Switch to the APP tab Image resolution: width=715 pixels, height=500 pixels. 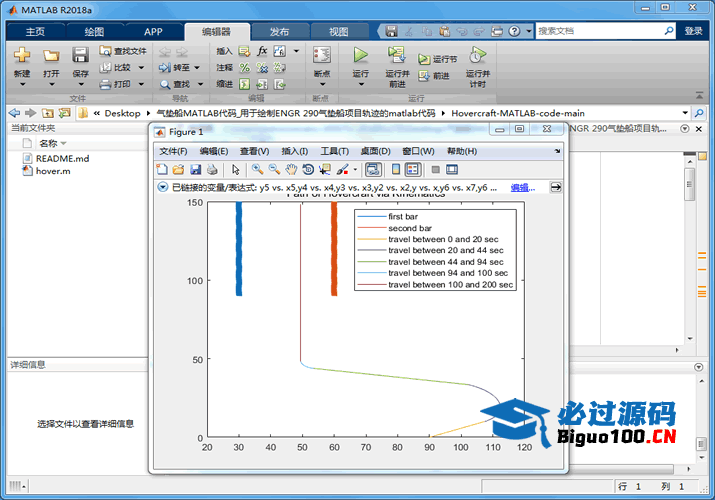(153, 31)
